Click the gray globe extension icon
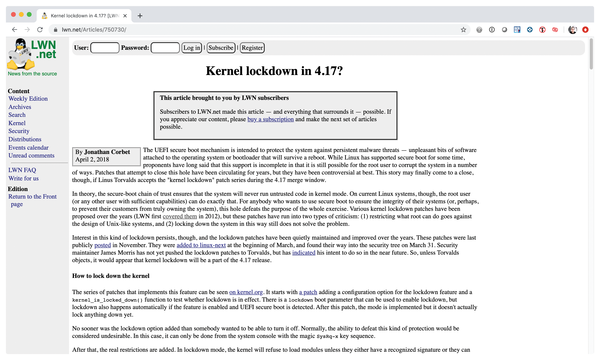 479,29
